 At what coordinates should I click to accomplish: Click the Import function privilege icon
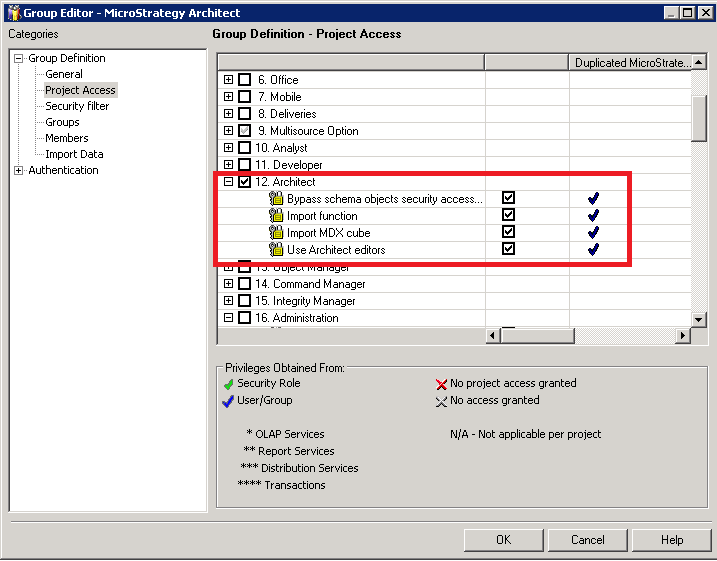(276, 216)
